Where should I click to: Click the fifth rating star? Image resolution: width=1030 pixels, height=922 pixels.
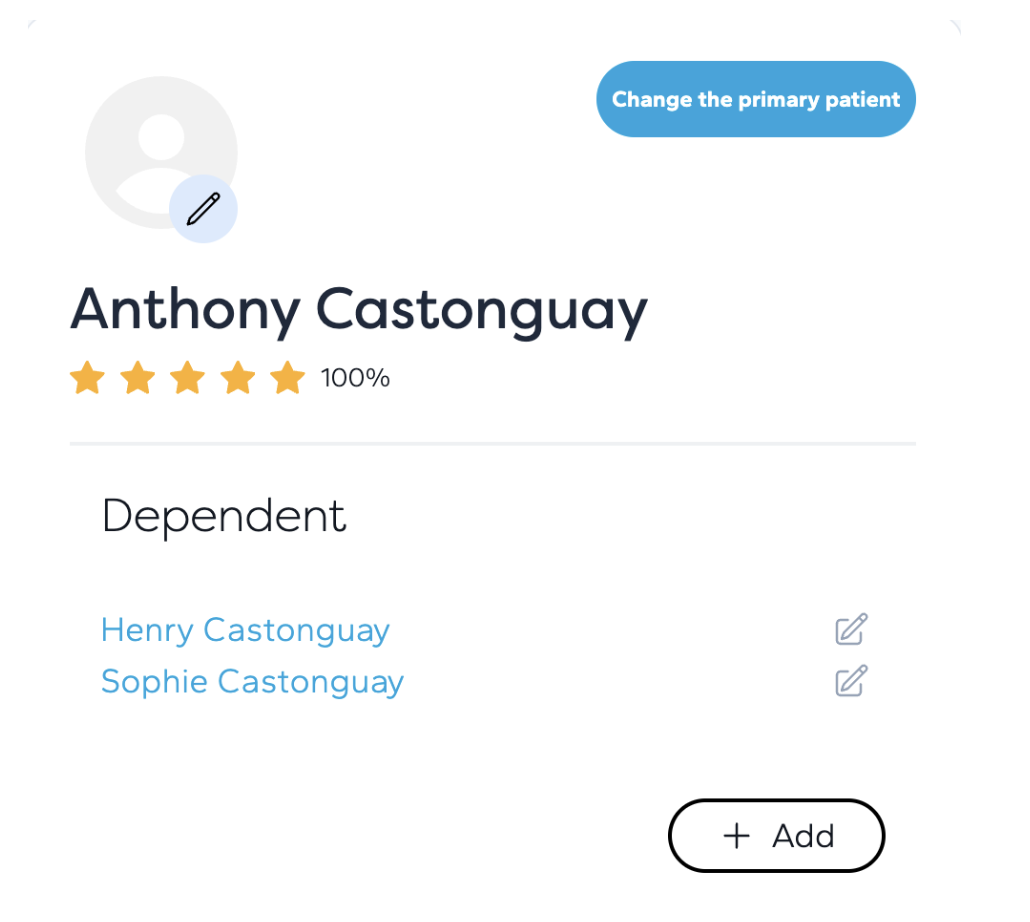(x=288, y=378)
